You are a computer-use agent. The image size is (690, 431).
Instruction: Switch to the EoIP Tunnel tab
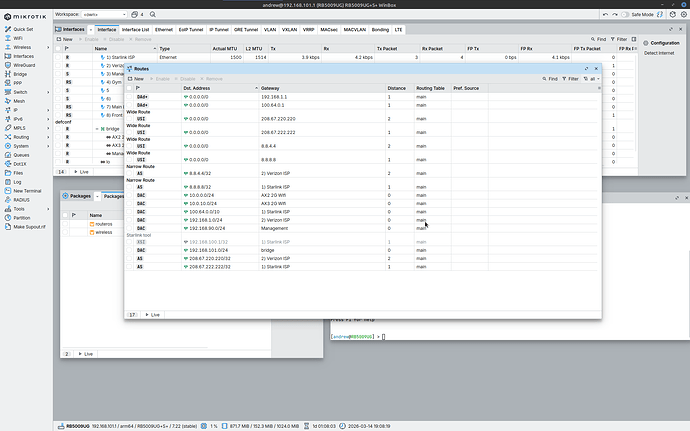pyautogui.click(x=191, y=29)
